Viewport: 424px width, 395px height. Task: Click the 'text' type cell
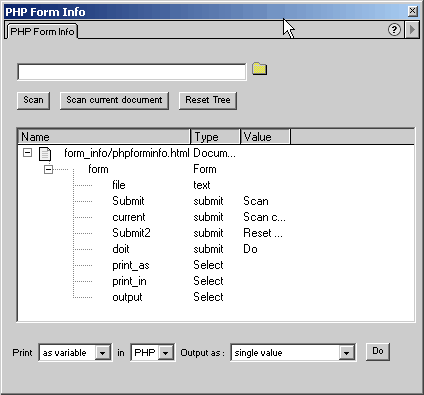pyautogui.click(x=202, y=185)
